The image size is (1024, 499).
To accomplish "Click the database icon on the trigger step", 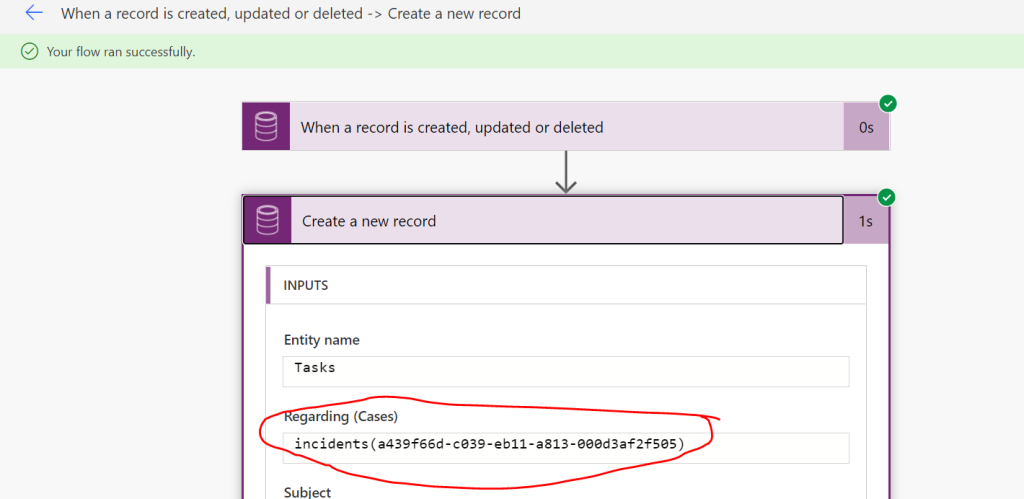I will (266, 127).
